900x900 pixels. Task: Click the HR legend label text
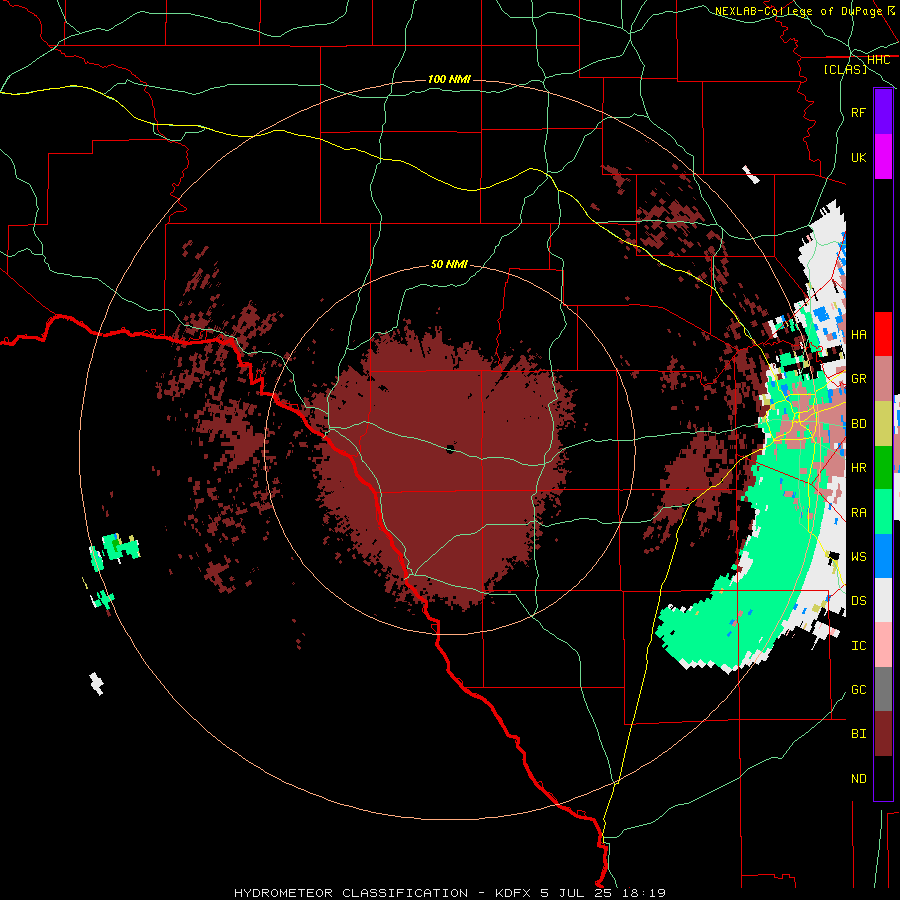tap(858, 468)
